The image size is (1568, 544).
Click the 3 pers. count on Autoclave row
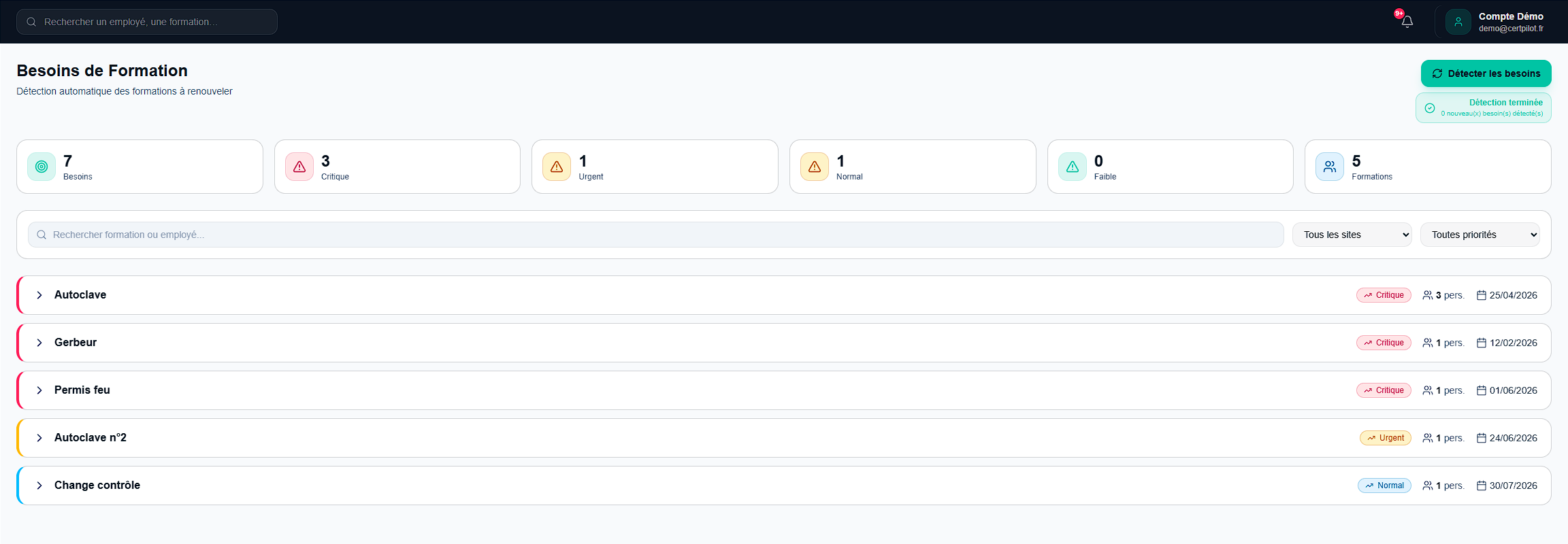[x=1450, y=295]
